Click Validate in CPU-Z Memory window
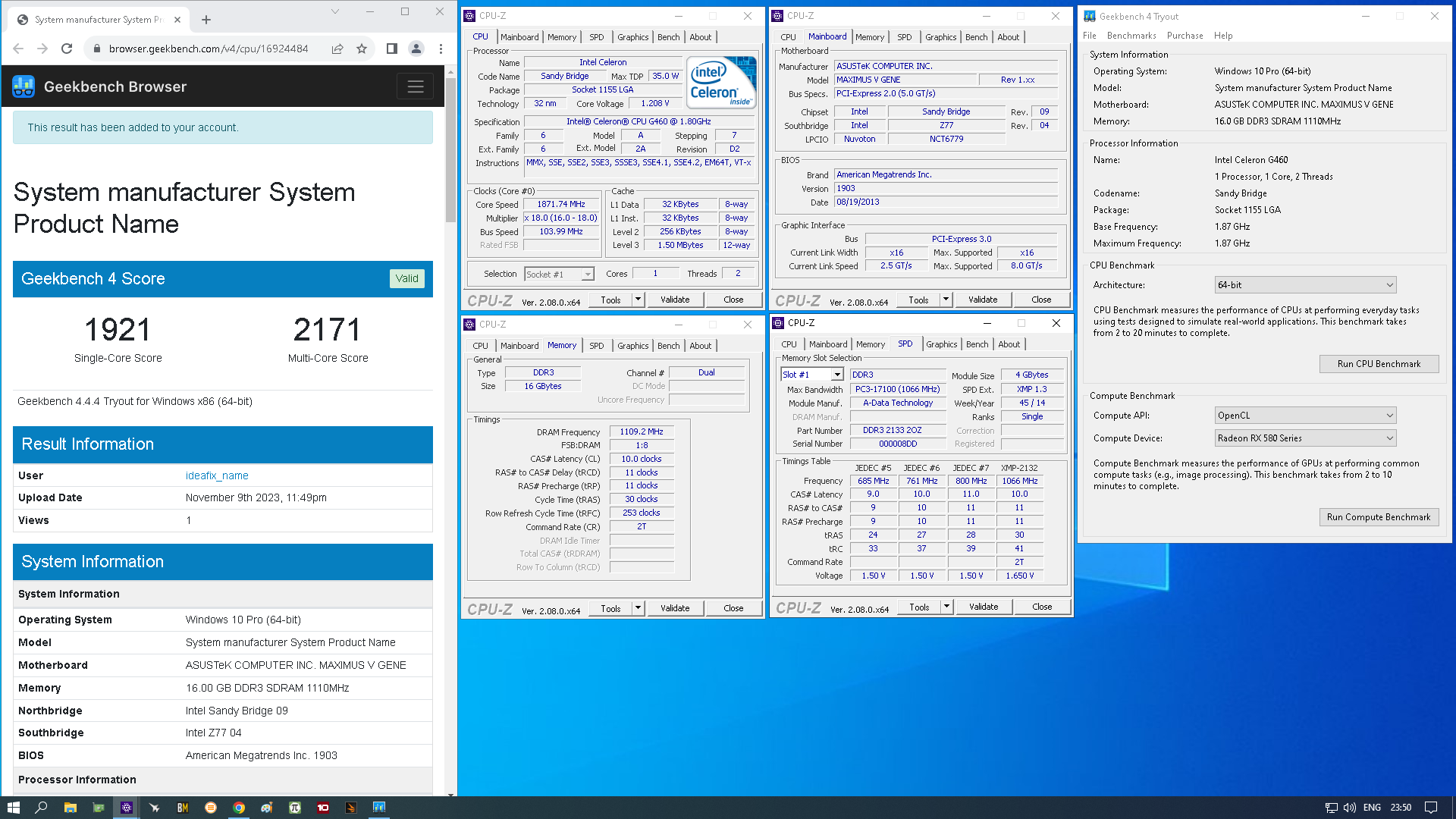The image size is (1456, 819). coord(675,608)
